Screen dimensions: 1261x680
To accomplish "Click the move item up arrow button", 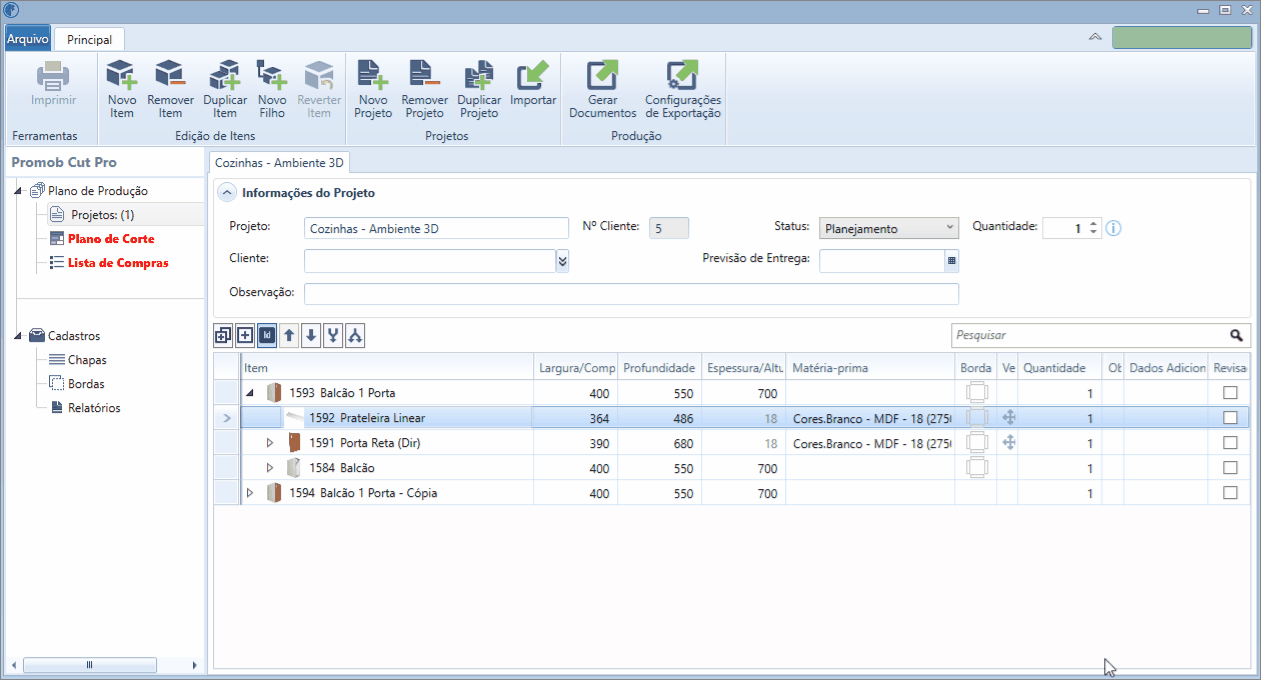I will pos(289,336).
